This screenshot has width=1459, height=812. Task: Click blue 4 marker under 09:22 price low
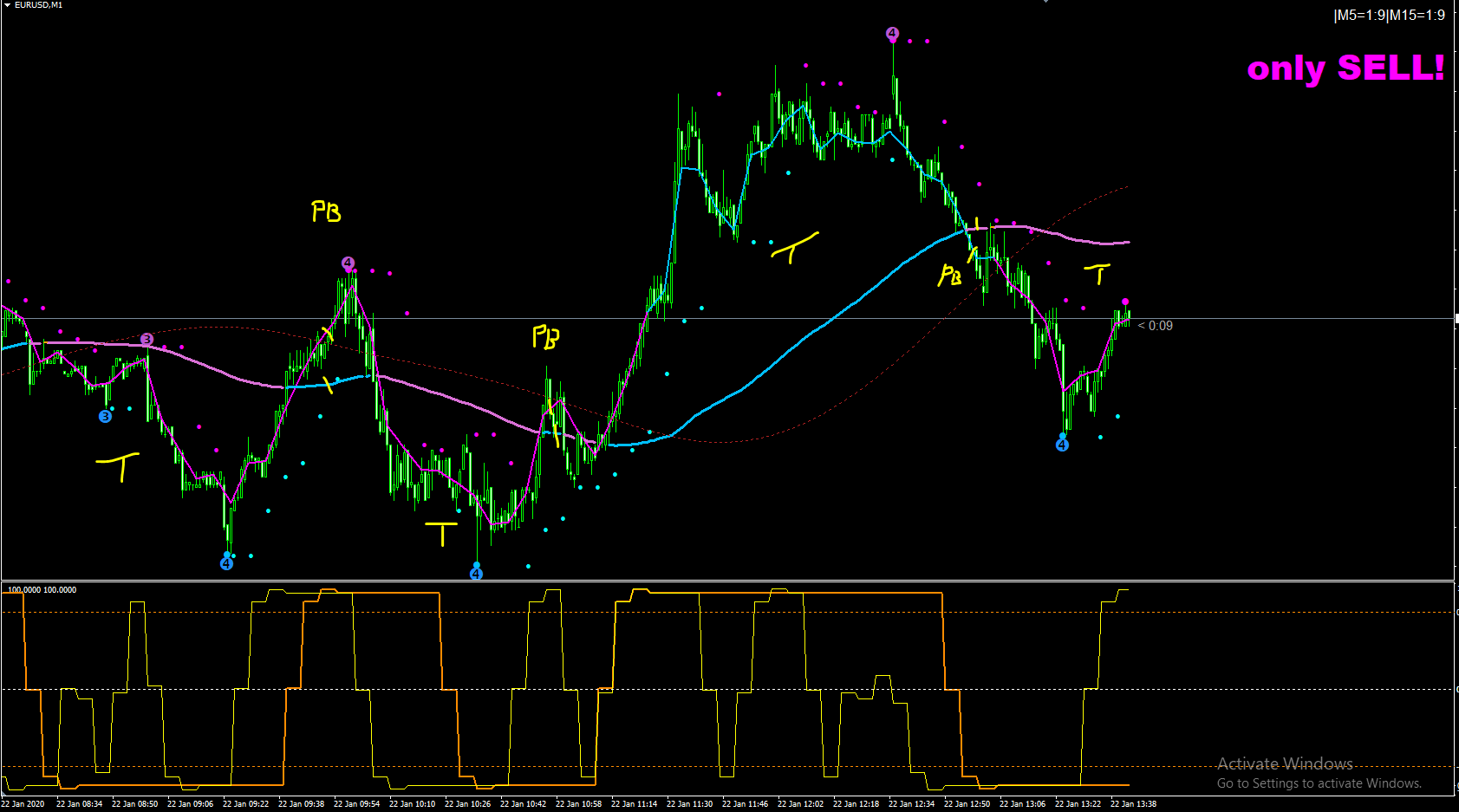point(226,563)
